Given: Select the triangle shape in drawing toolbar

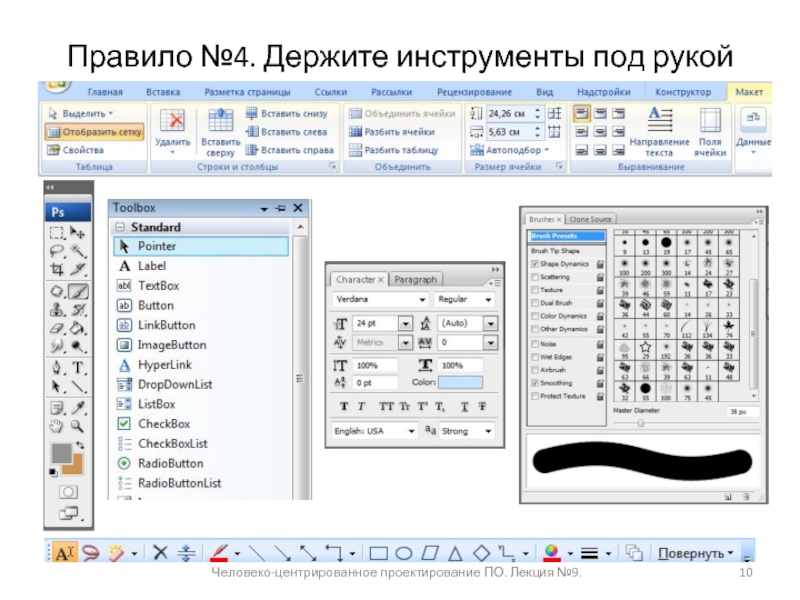Looking at the screenshot, I should [x=455, y=553].
